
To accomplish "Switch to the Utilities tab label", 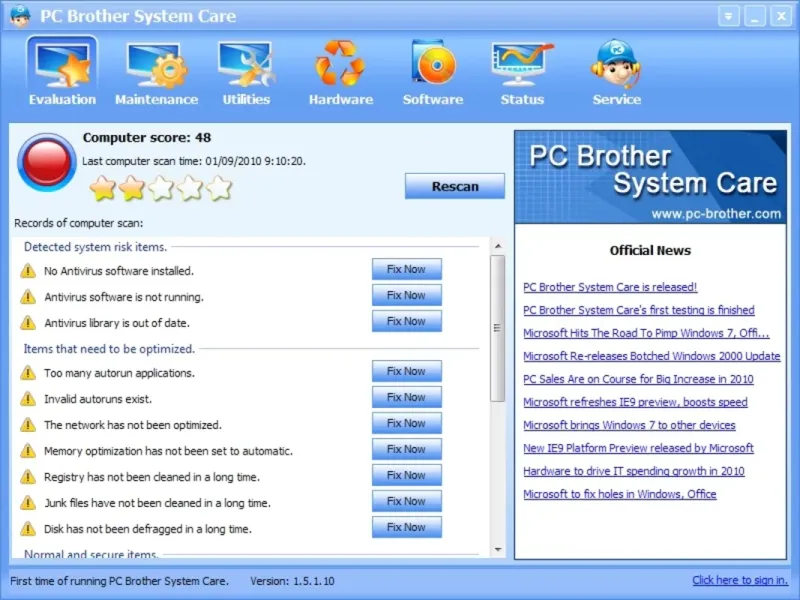I will (246, 99).
